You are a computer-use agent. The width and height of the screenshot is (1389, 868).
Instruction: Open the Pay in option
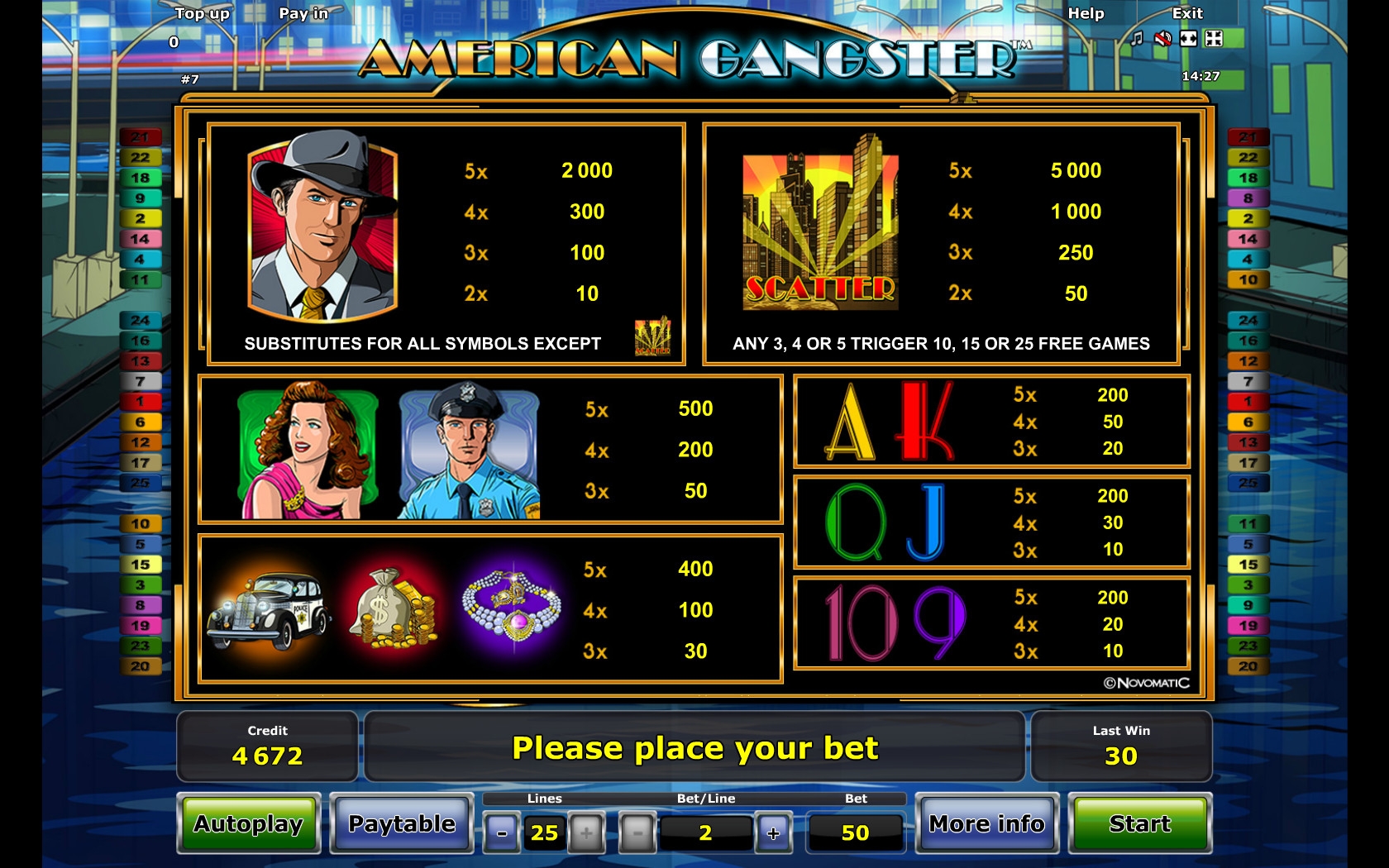coord(303,13)
